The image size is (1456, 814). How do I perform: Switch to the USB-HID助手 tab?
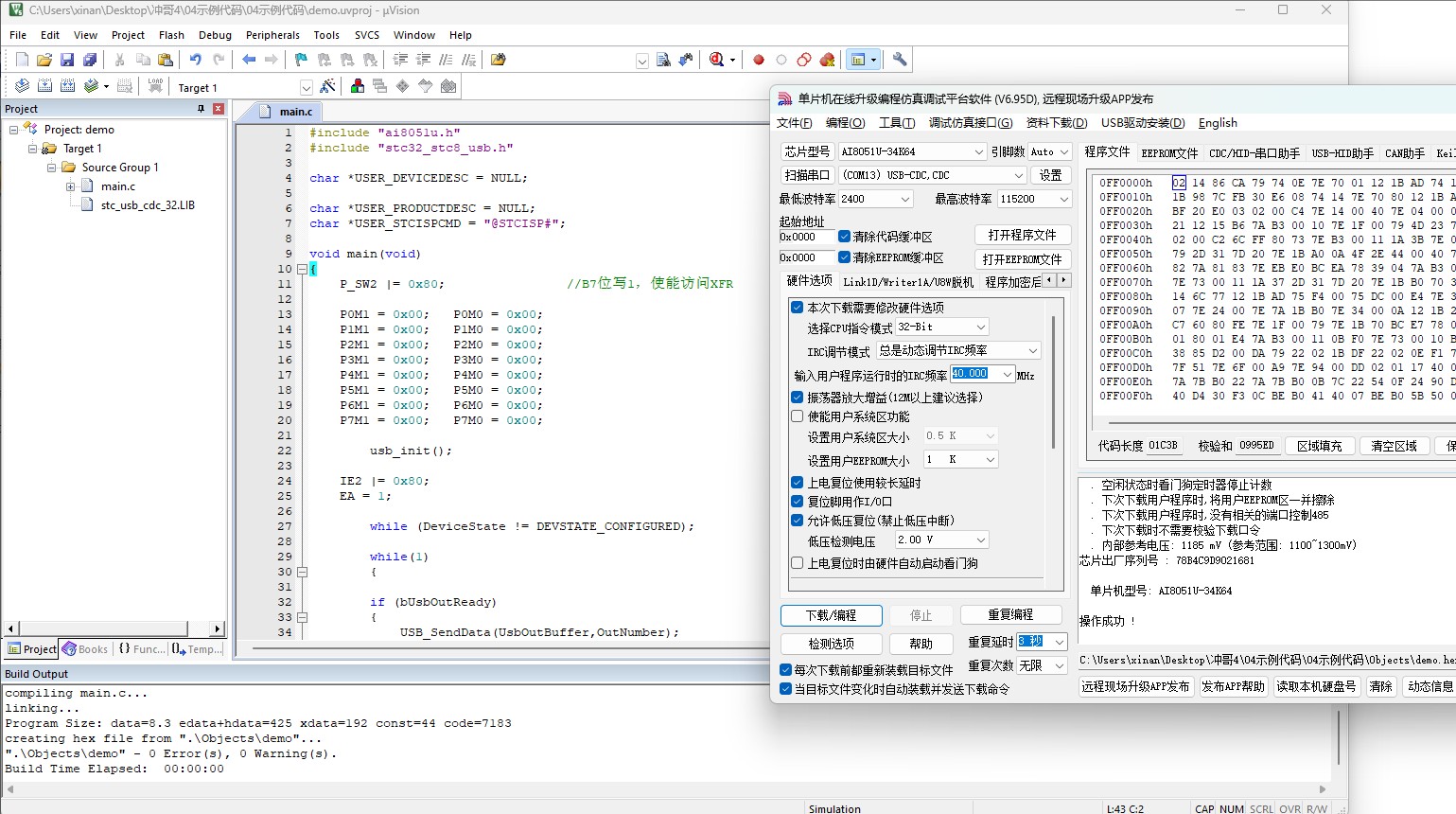pyautogui.click(x=1342, y=152)
